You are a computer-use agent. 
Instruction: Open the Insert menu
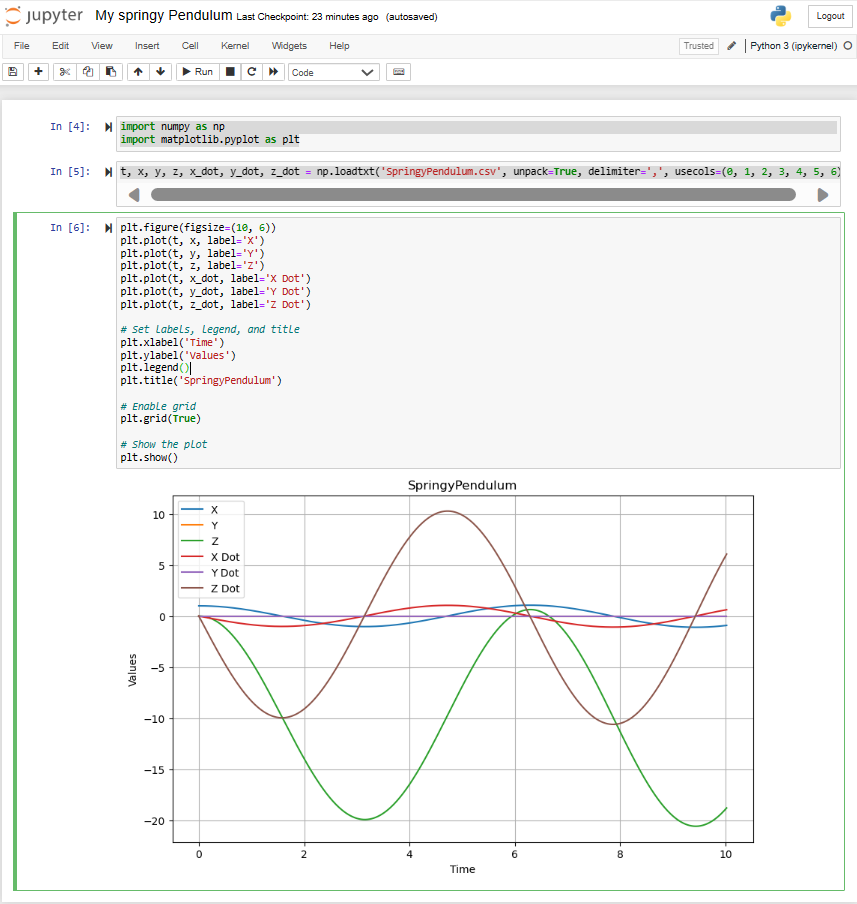147,46
